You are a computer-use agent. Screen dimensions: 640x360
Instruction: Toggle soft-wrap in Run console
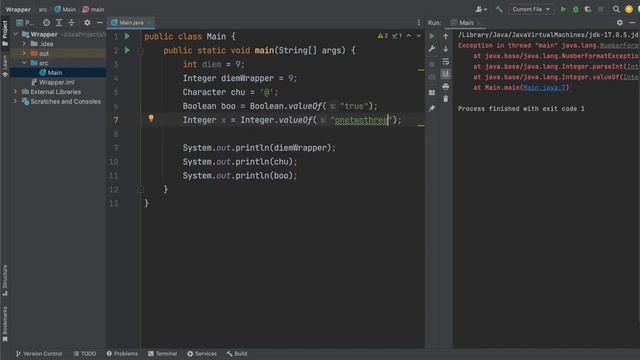pyautogui.click(x=446, y=62)
